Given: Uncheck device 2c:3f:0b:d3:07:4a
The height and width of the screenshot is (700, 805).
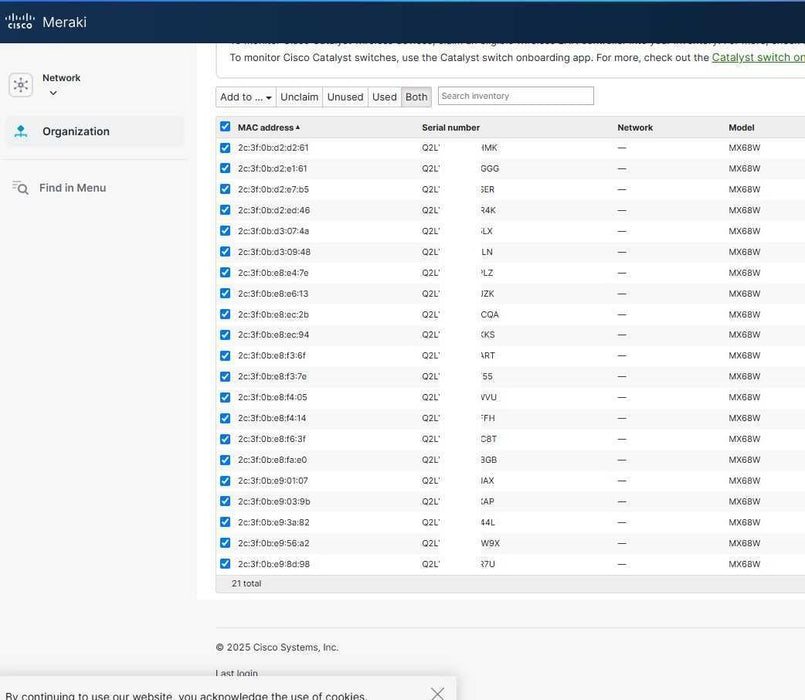Looking at the screenshot, I should [x=225, y=231].
